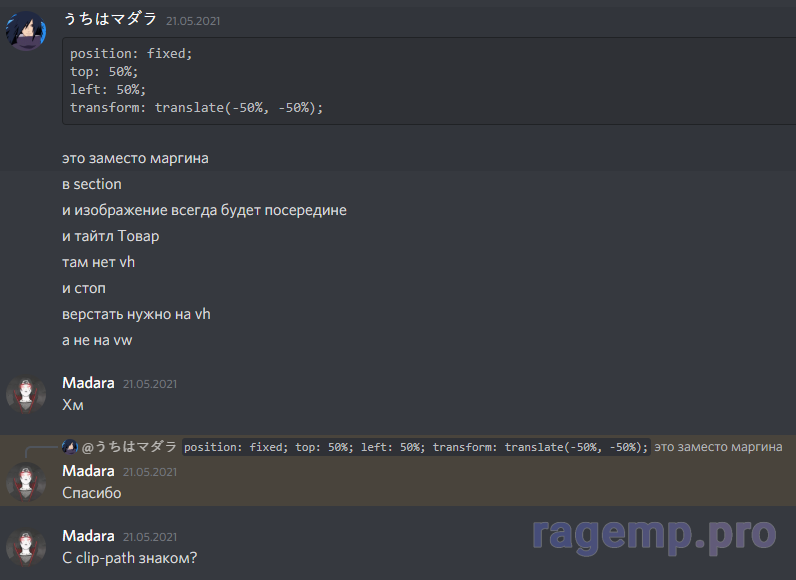This screenshot has width=796, height=580.
Task: Open the Madara avatar beside the "Хм" message
Action: 25,394
